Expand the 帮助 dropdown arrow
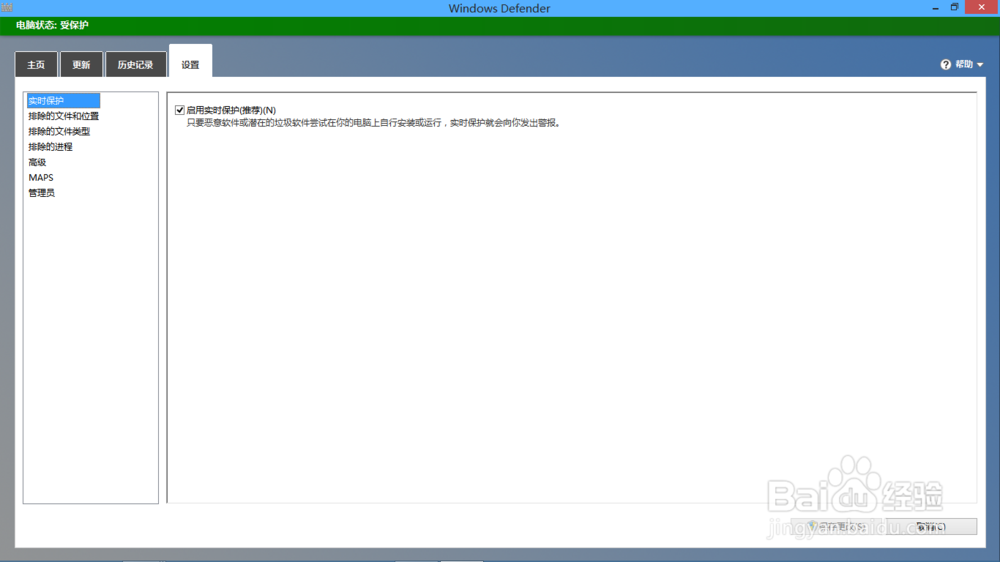 pos(980,64)
